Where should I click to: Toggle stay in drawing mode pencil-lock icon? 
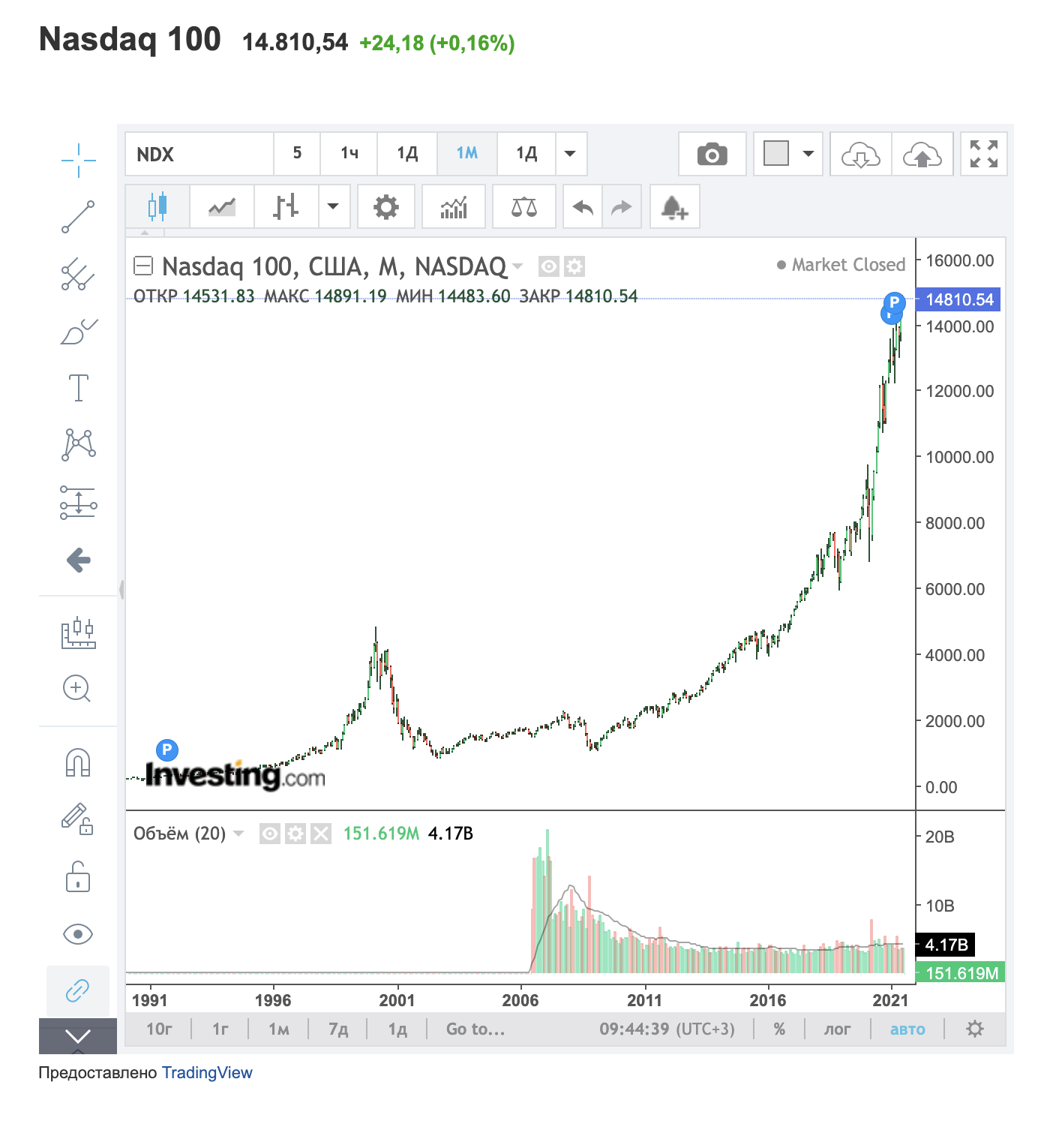click(78, 819)
